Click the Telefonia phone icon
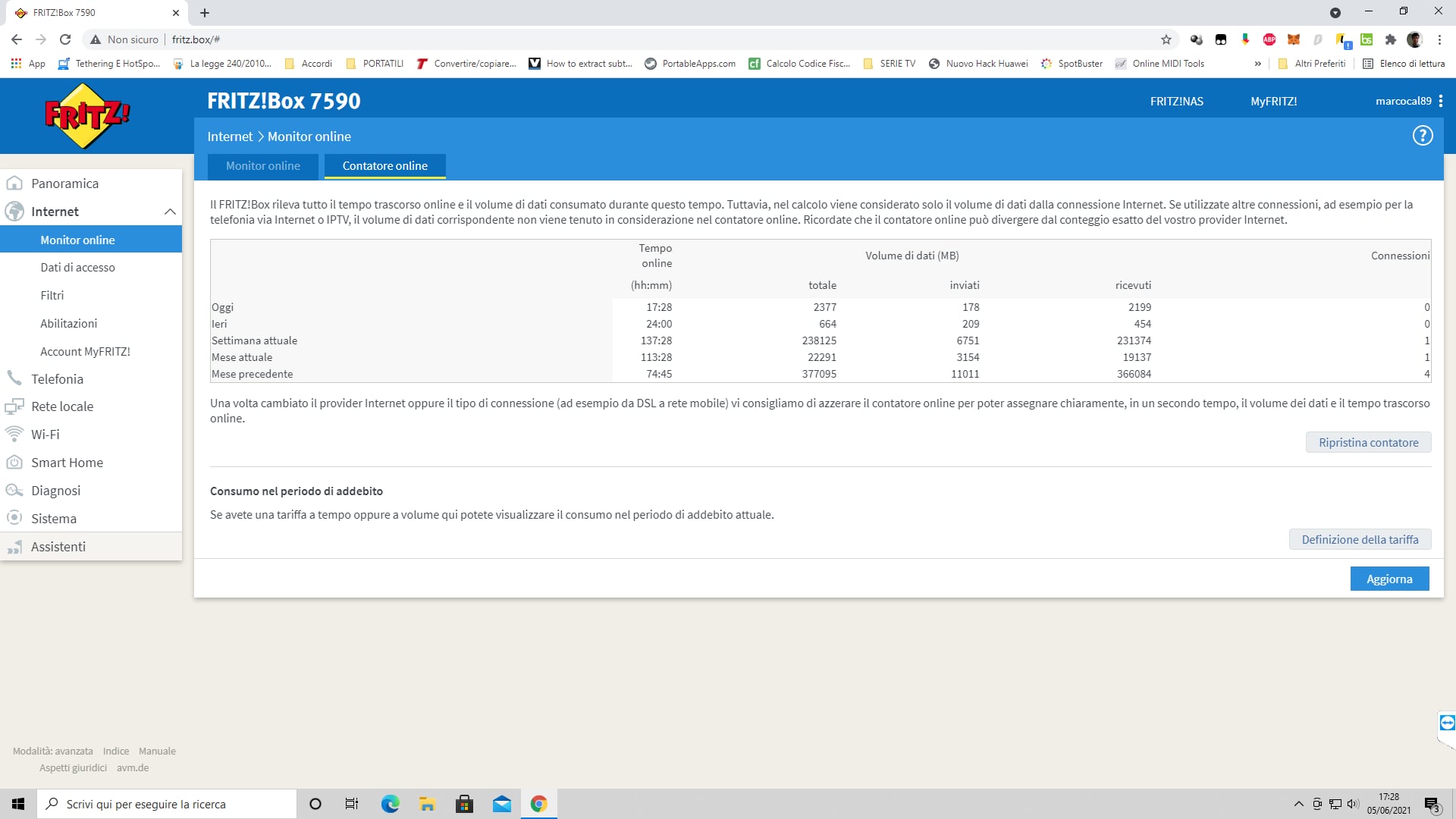The image size is (1456, 819). coord(14,378)
